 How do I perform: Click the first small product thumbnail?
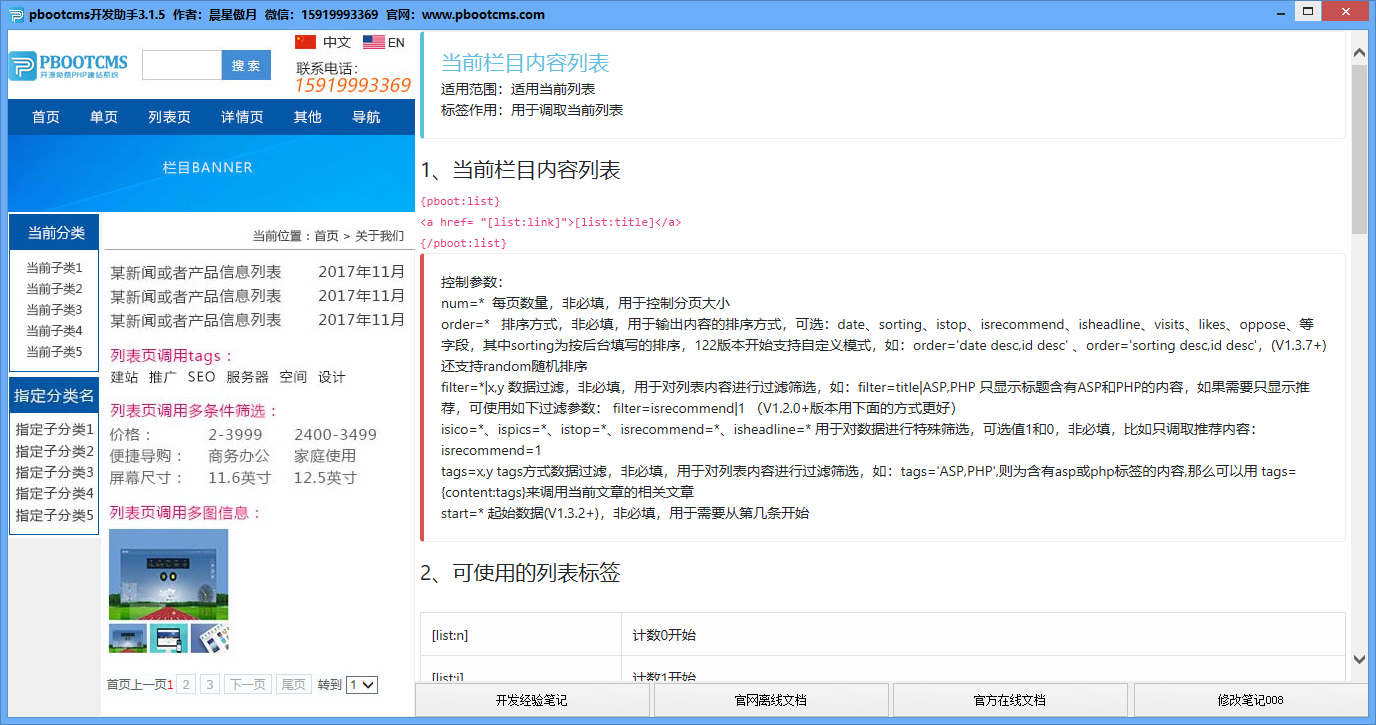click(x=128, y=637)
